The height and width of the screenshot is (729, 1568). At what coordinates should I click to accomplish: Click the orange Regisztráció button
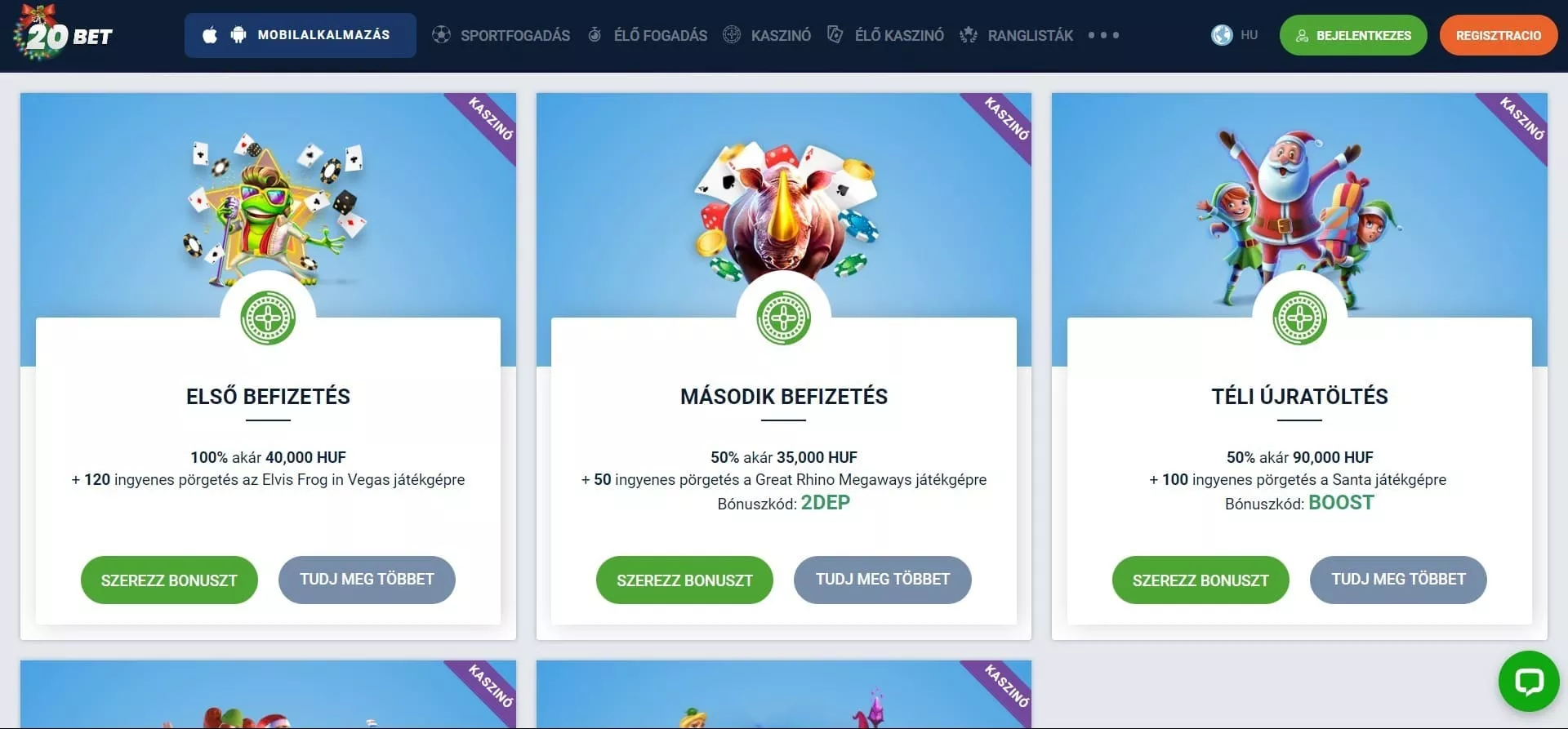1499,35
